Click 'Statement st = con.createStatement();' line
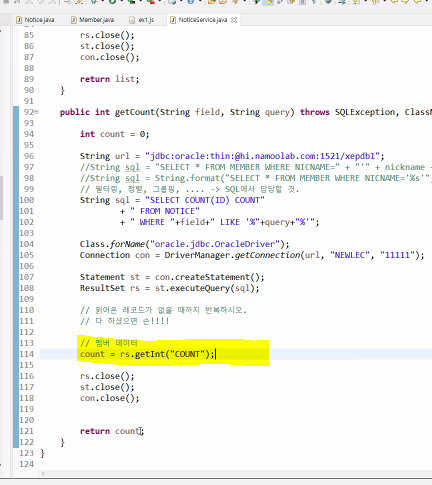 click(172, 277)
